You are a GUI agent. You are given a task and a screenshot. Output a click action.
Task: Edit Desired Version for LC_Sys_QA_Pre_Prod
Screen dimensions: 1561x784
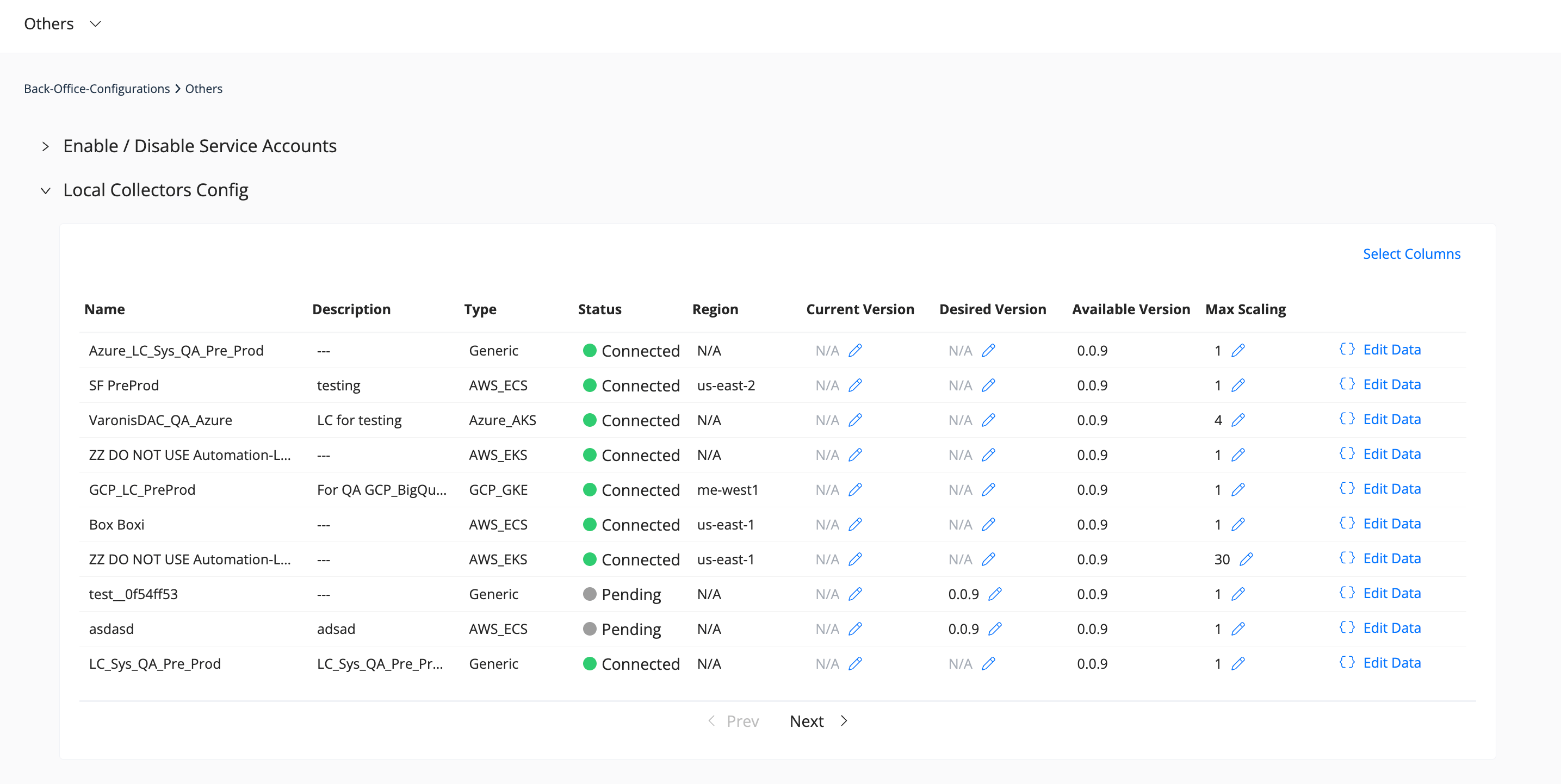[x=988, y=664]
